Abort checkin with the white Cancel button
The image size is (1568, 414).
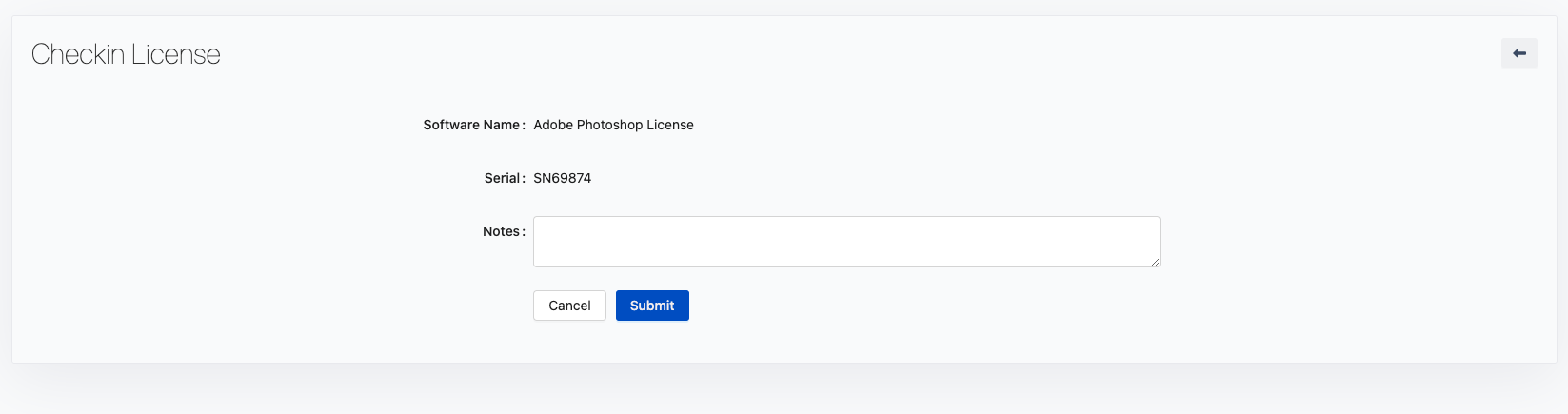pos(569,306)
